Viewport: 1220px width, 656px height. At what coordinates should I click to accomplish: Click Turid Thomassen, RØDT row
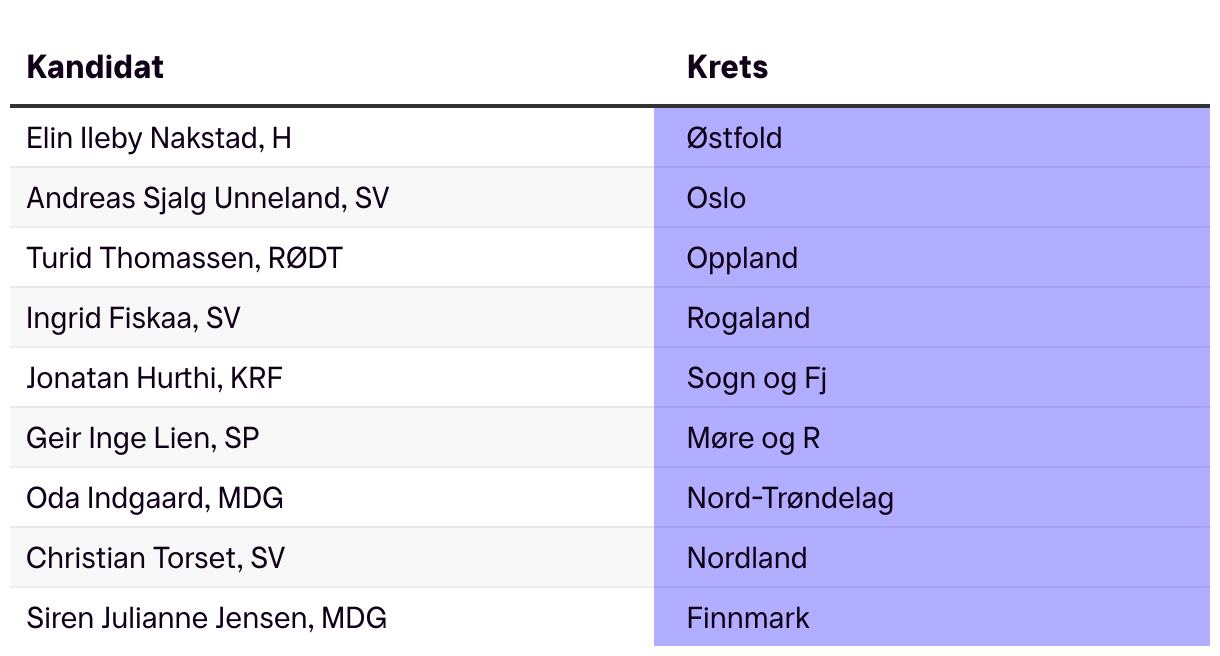pyautogui.click(x=184, y=258)
